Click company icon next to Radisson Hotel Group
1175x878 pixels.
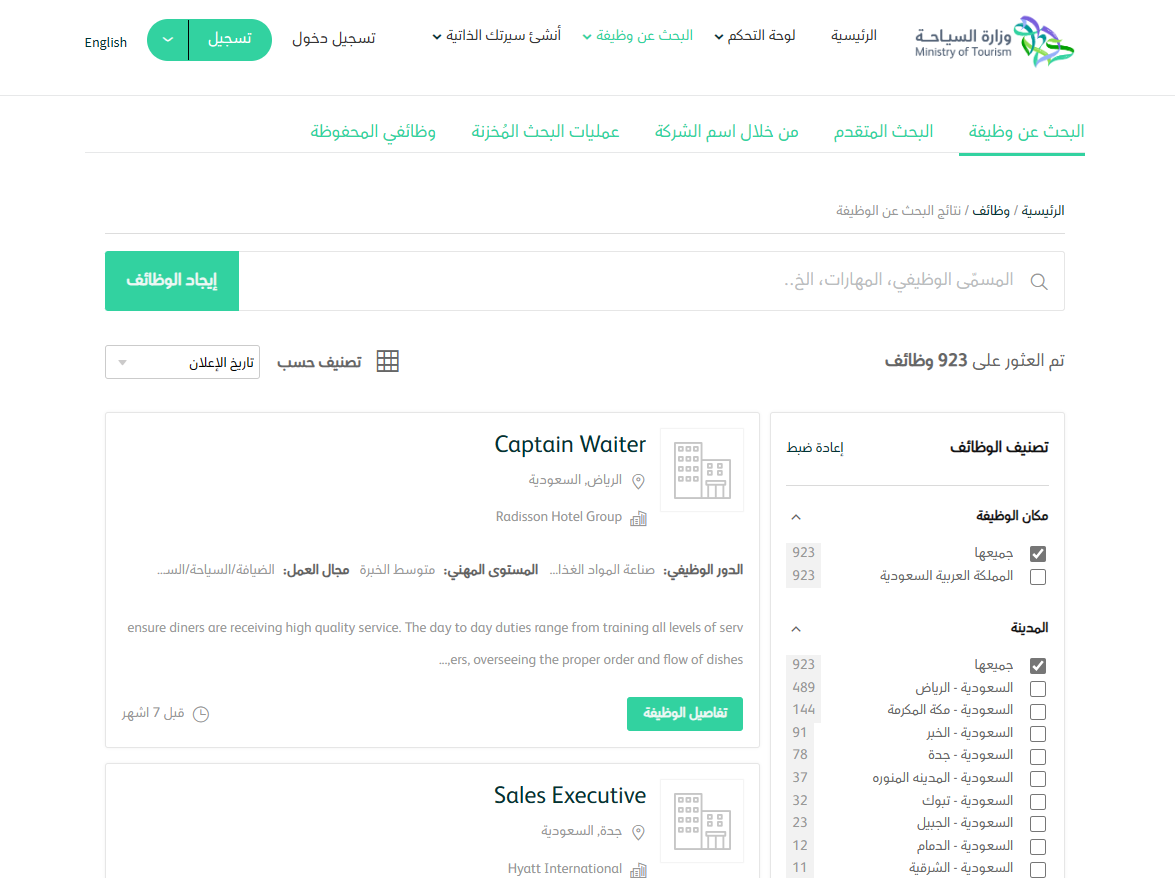[x=638, y=518]
